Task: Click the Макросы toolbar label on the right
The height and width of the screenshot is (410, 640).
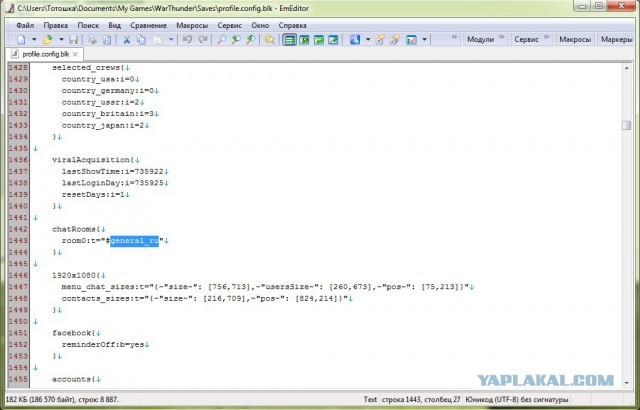Action: click(575, 40)
